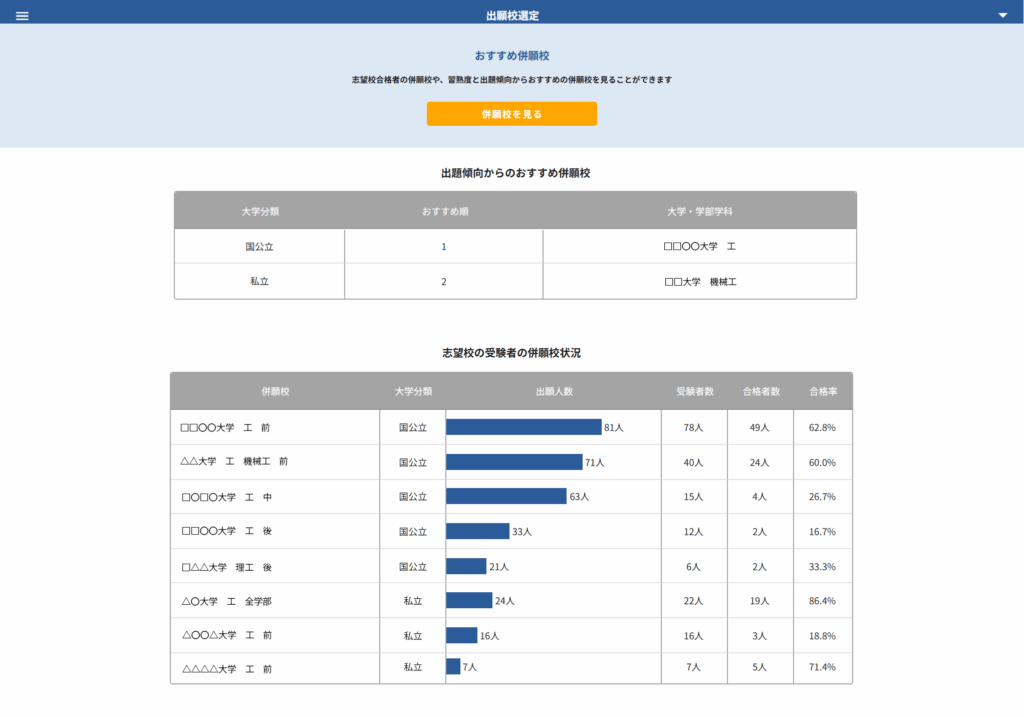The width and height of the screenshot is (1024, 717).
Task: Select the △○○△大学 工 前 row
Action: pos(511,635)
